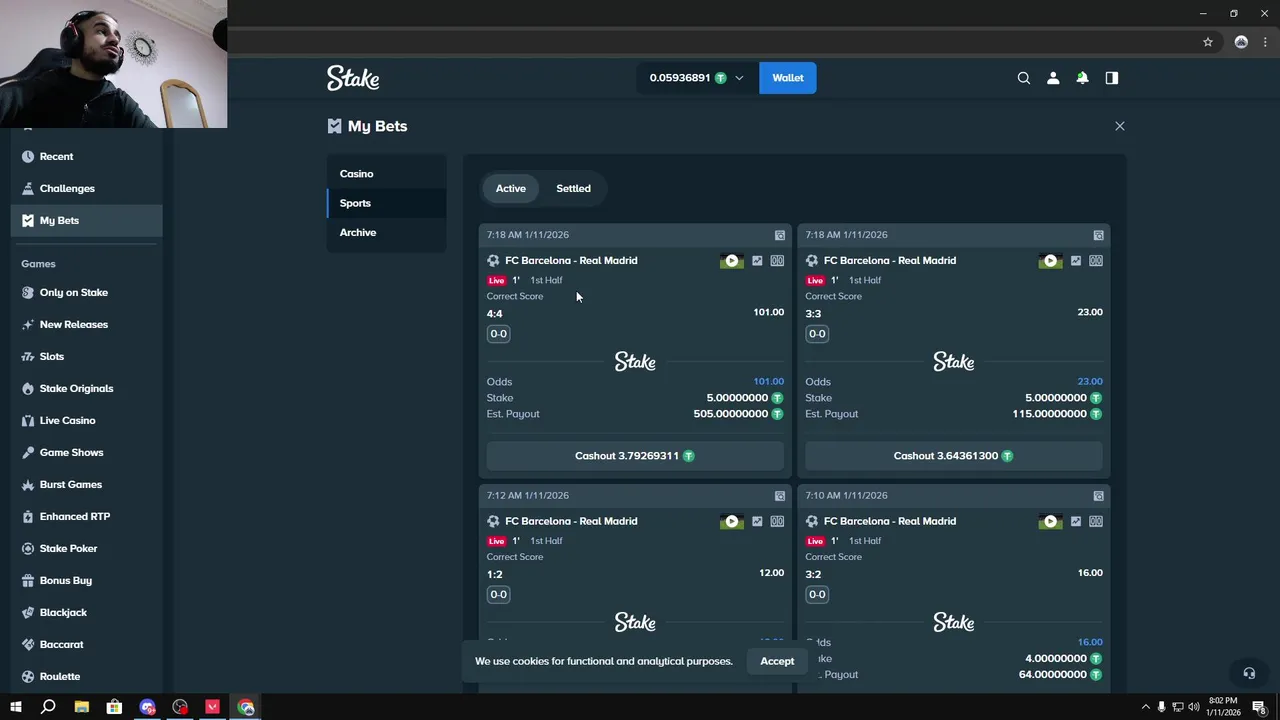
Task: Open scoreboard icon on 4:4 bet card
Action: coord(777,261)
